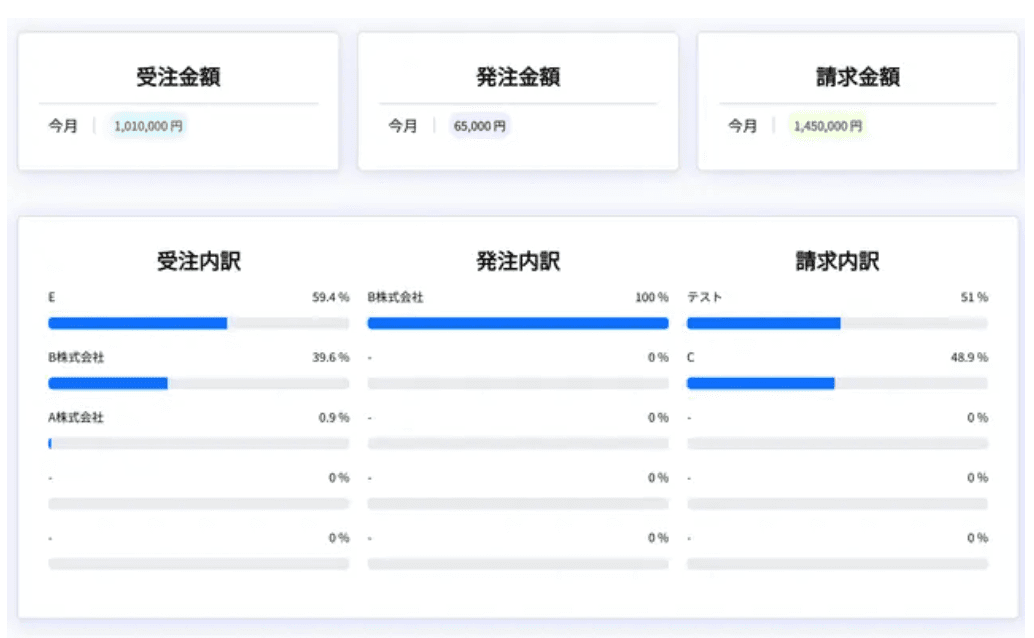Click 今月 label in 受注金額 card

point(63,127)
